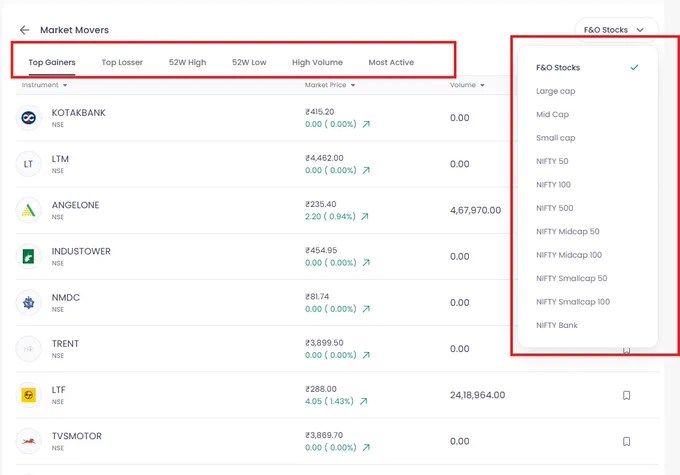Click the 2.20 (0.94%) change value
Screen dimensions: 680x475
pos(330,216)
